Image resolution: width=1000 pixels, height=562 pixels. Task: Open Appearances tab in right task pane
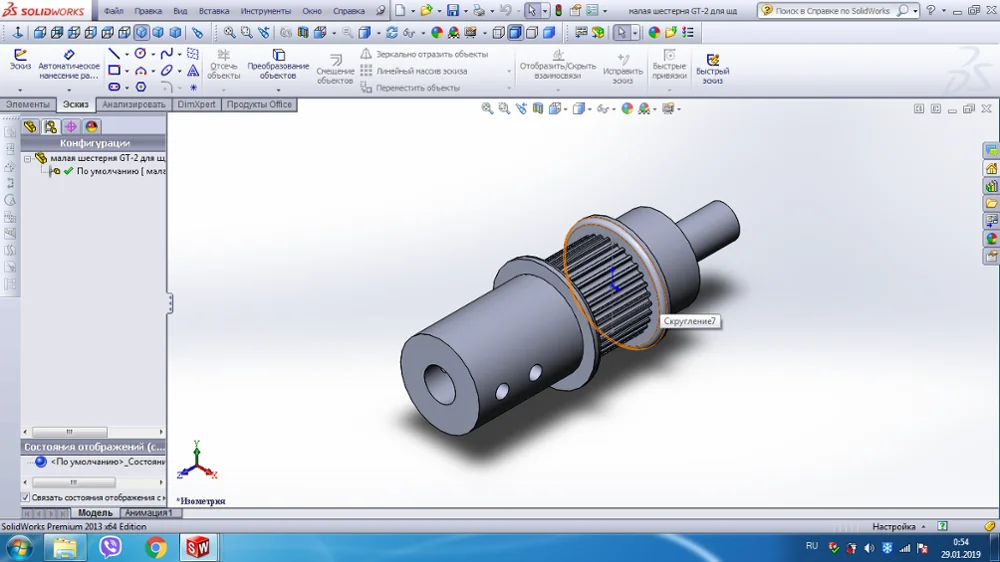pyautogui.click(x=991, y=239)
